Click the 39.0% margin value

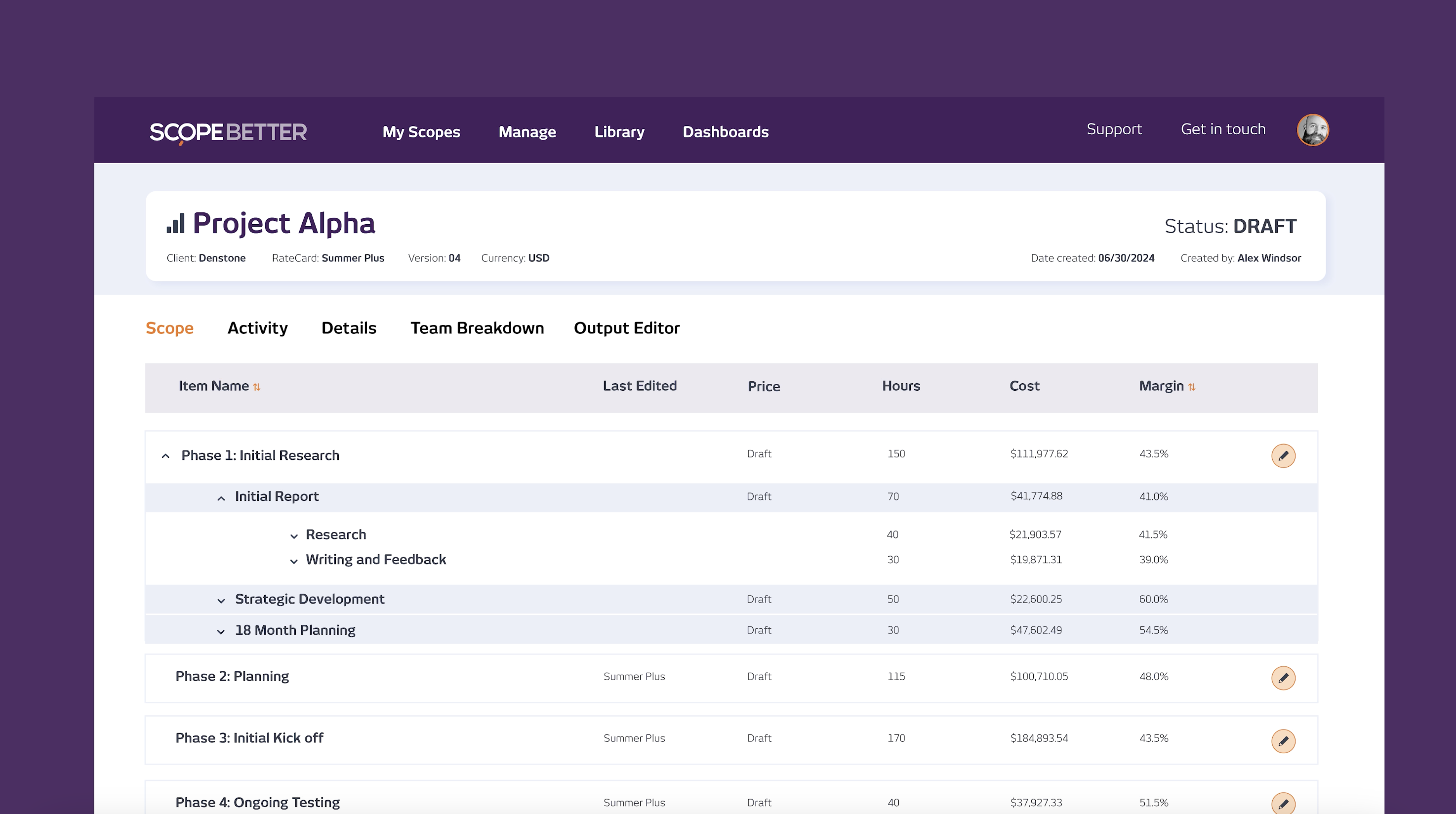coord(1153,560)
